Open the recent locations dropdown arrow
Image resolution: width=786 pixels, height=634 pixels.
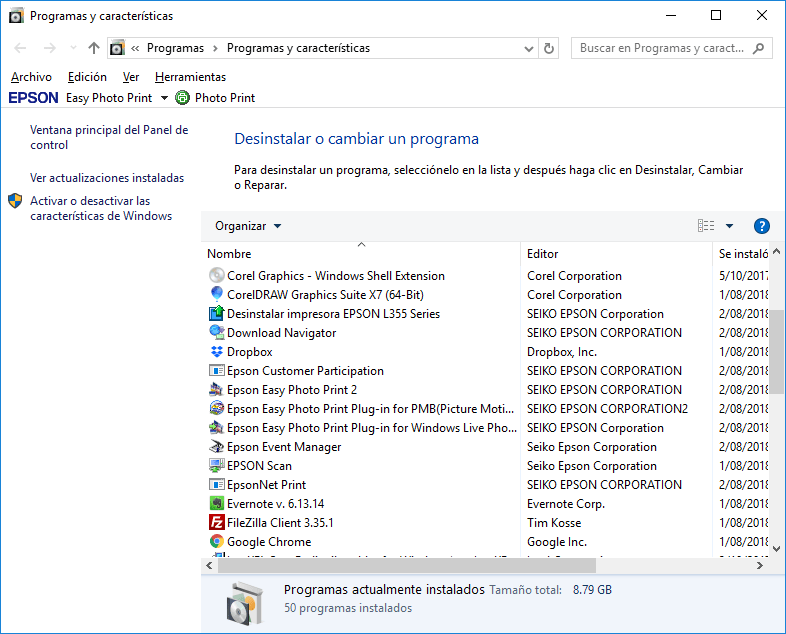click(73, 48)
